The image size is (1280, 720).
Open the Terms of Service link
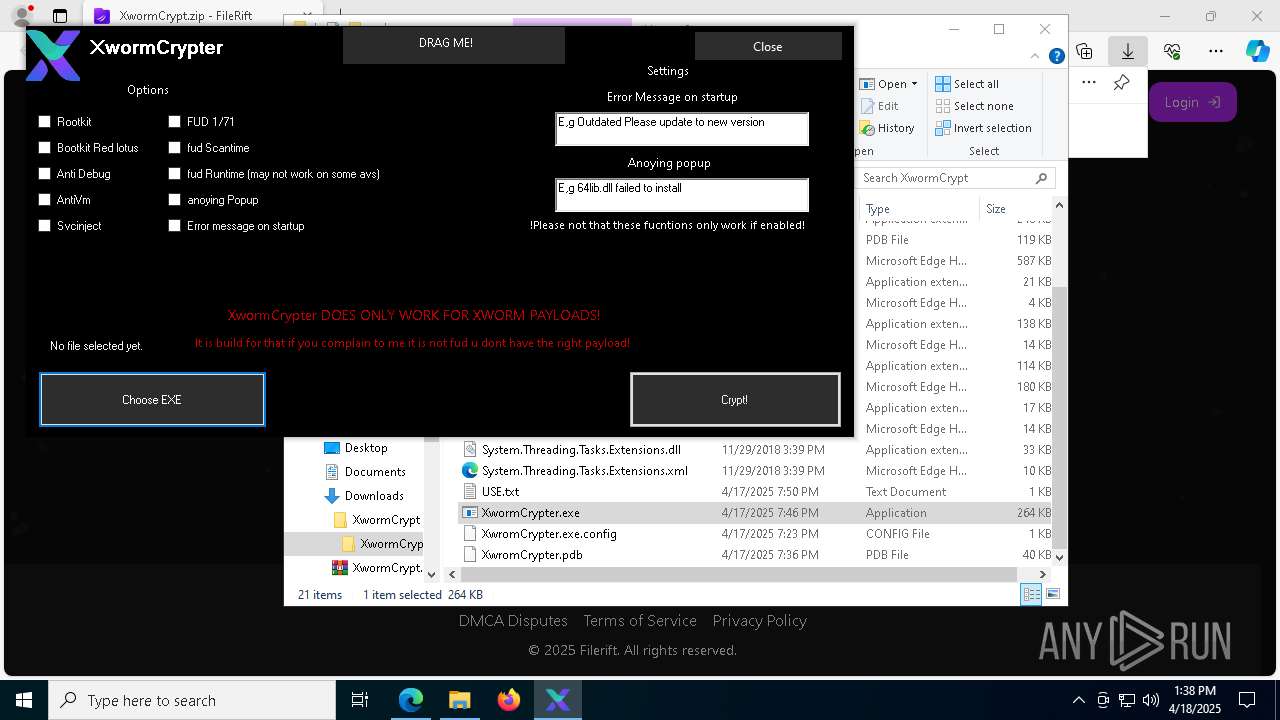click(x=640, y=621)
